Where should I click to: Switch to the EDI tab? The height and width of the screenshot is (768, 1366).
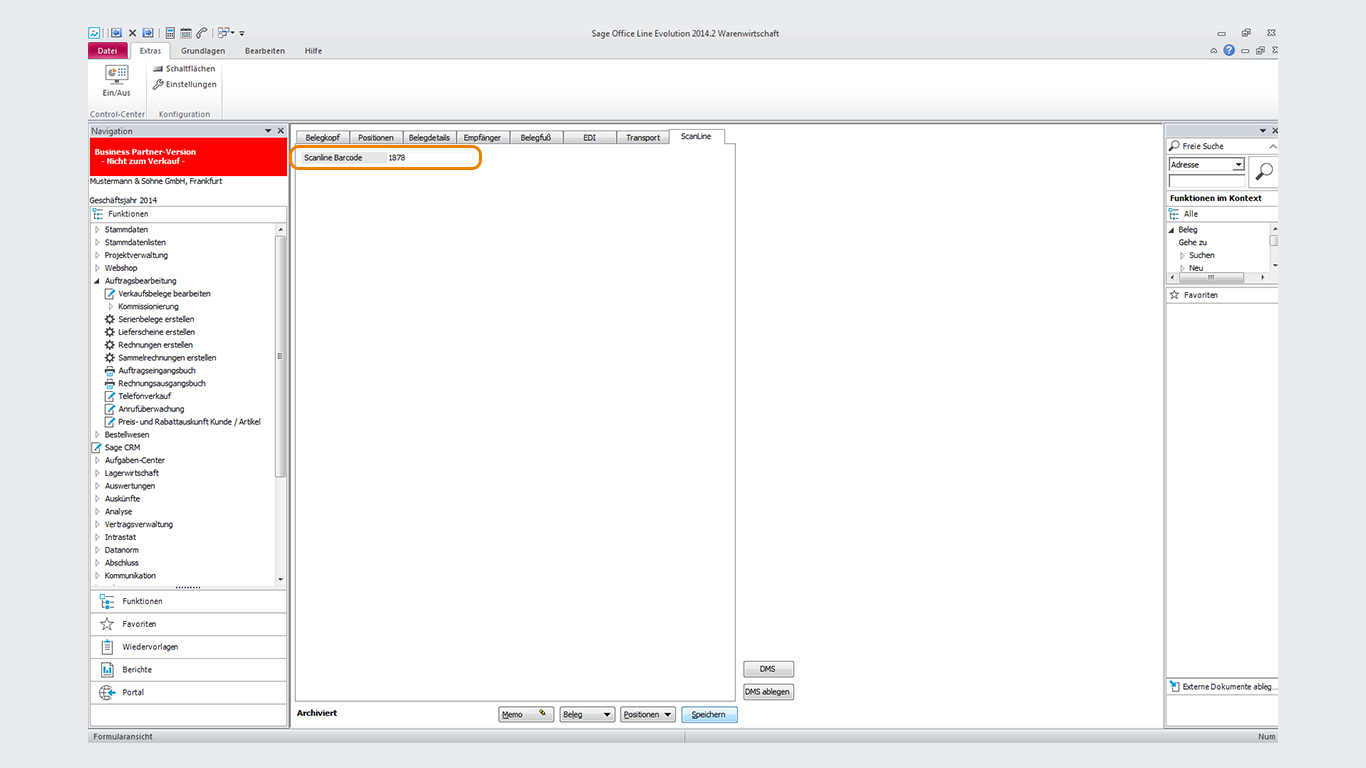(x=589, y=137)
